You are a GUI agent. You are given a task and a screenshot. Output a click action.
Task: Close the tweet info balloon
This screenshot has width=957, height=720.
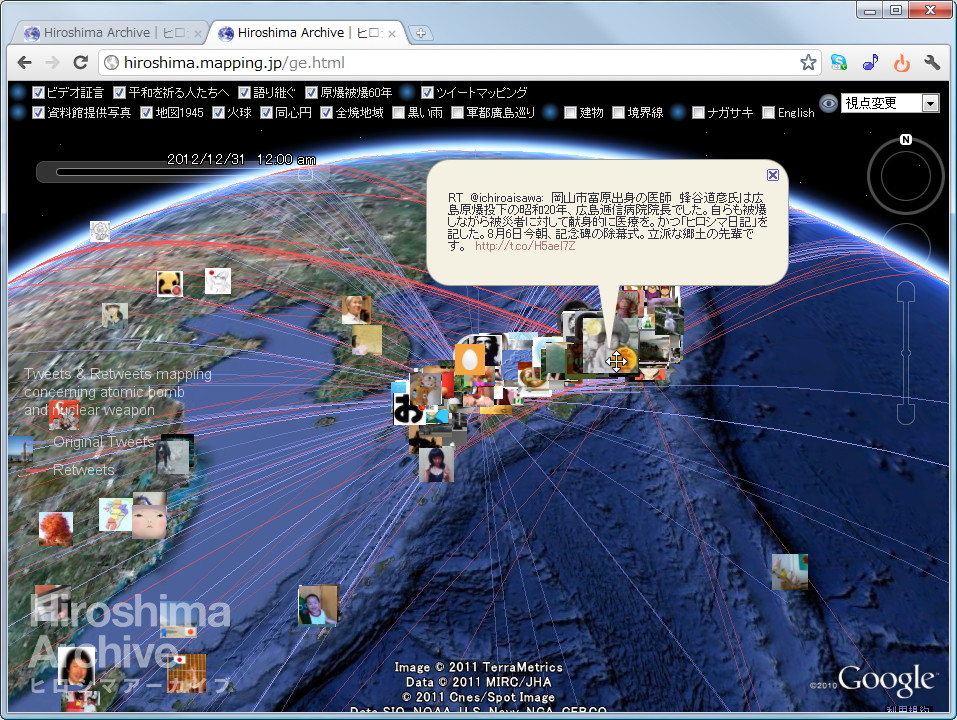773,175
